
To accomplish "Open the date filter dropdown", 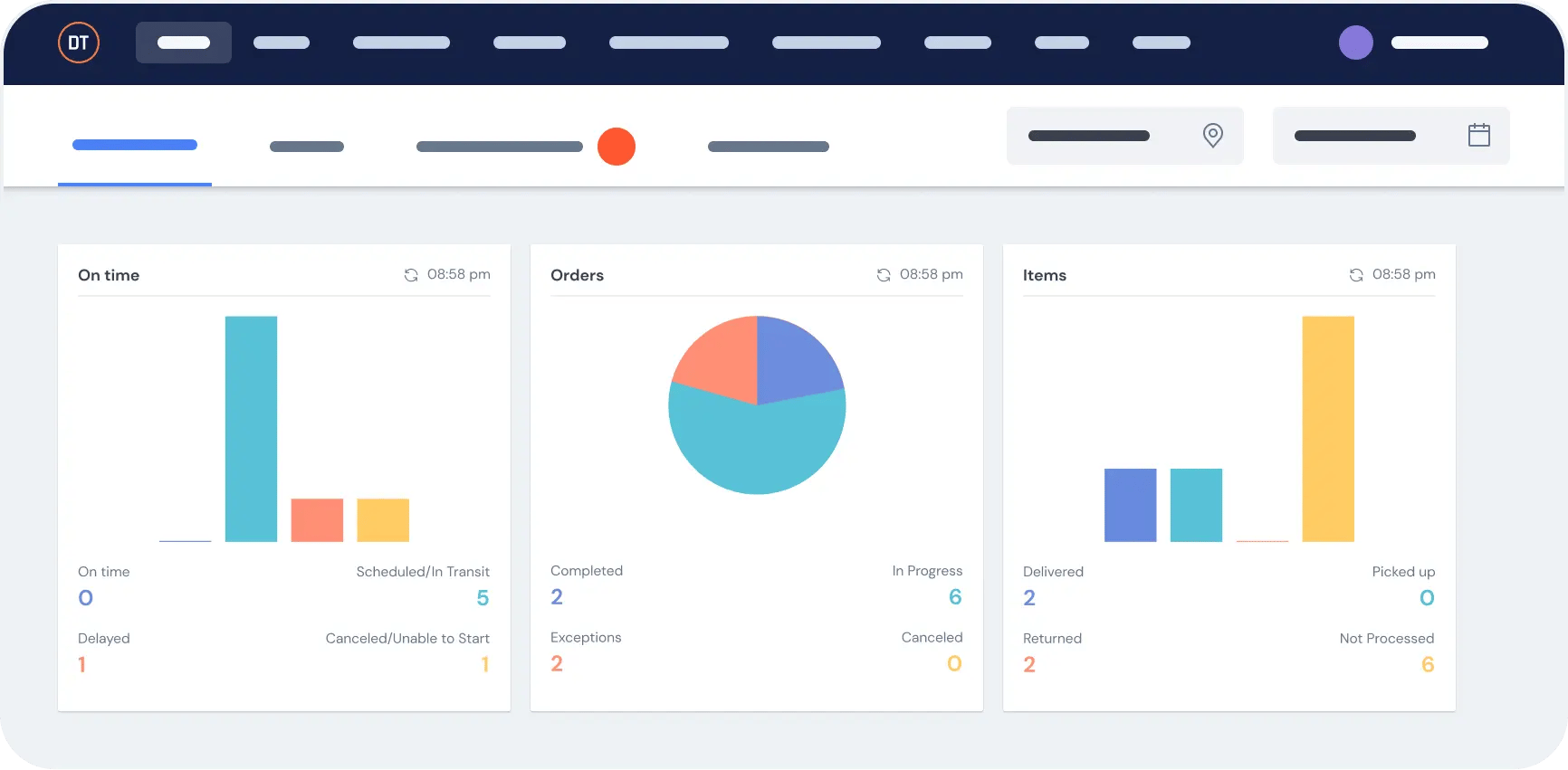I will 1391,136.
